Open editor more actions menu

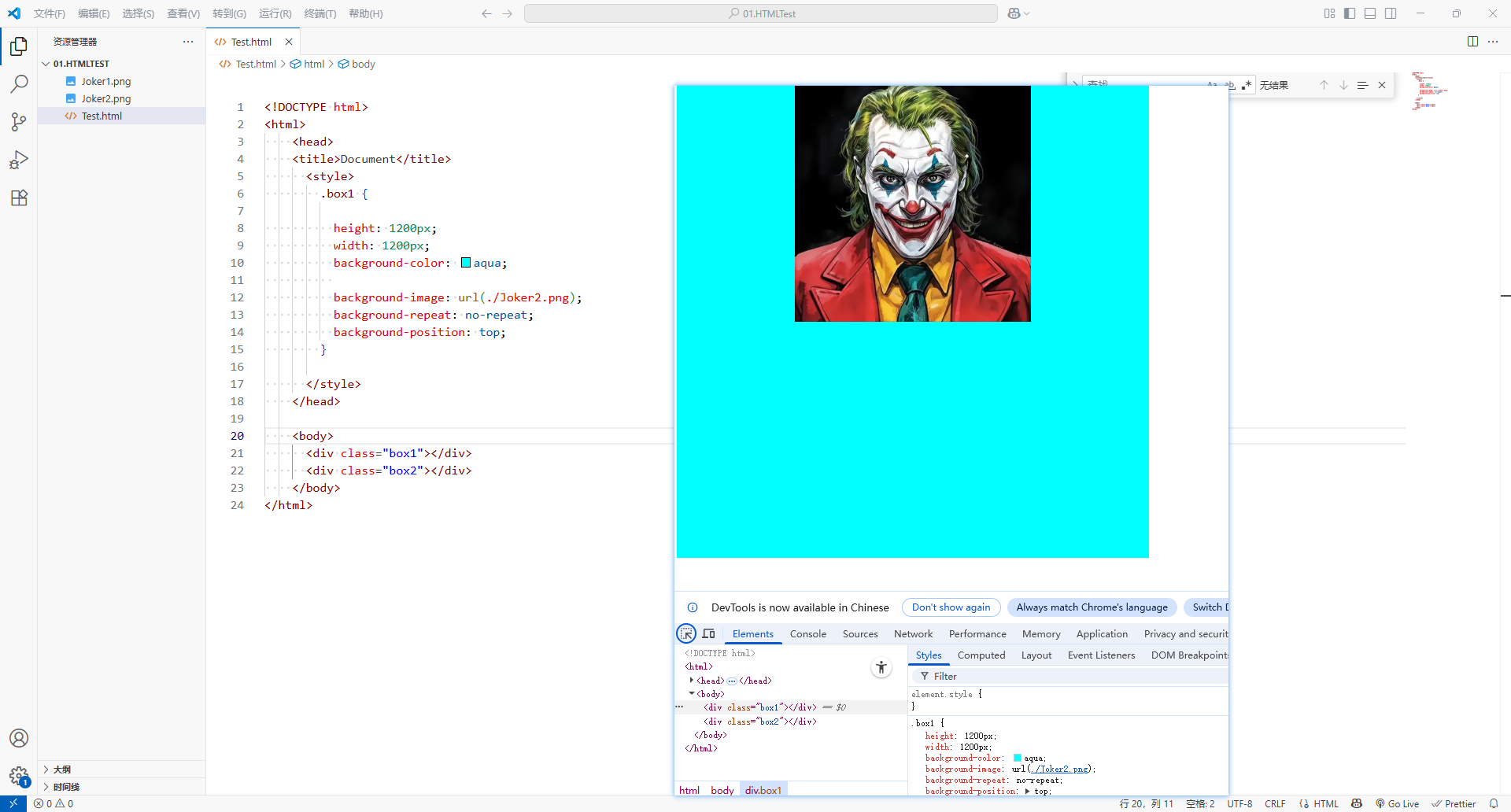click(x=1493, y=42)
